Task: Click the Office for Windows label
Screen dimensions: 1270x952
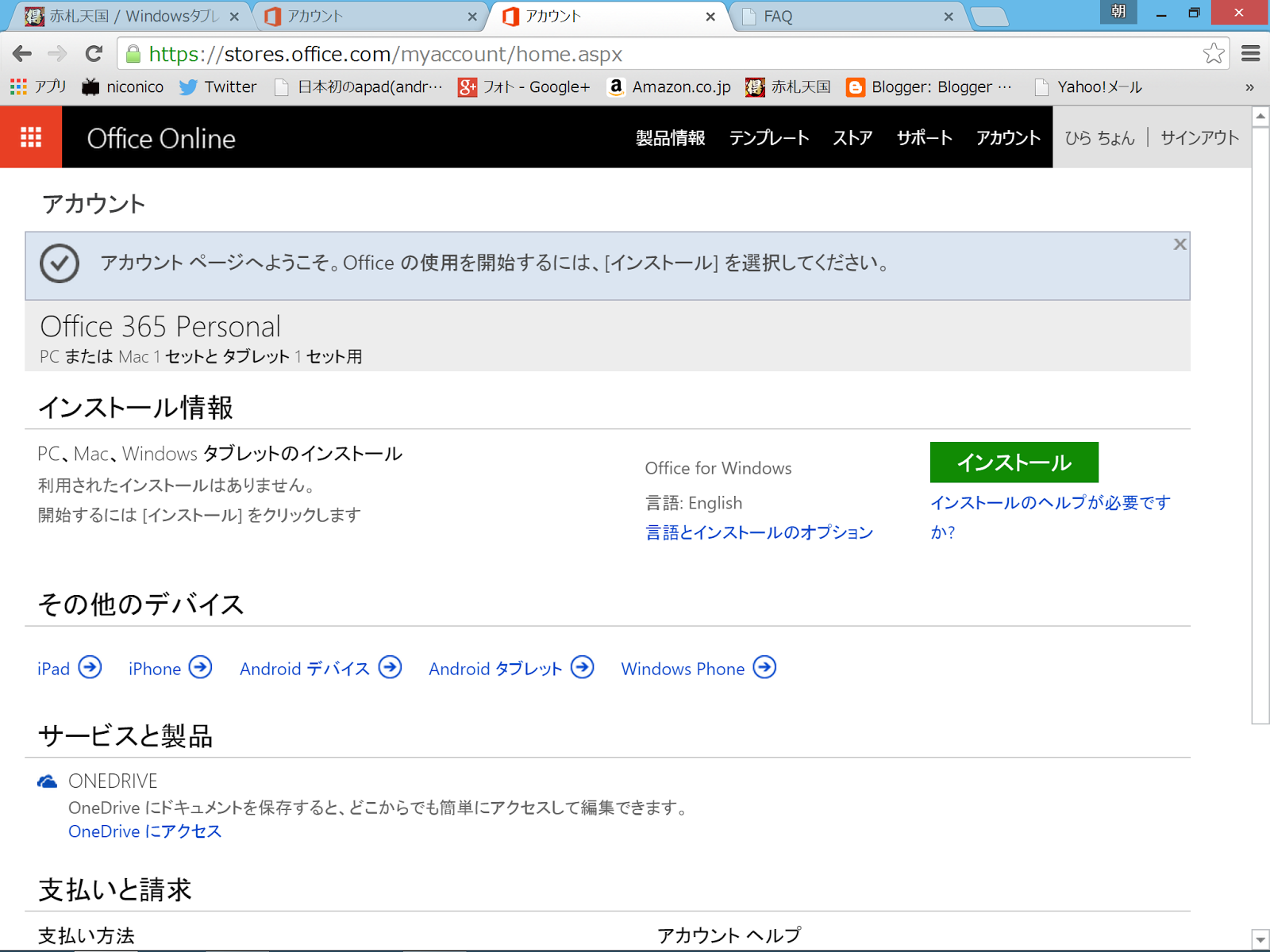Action: point(718,468)
